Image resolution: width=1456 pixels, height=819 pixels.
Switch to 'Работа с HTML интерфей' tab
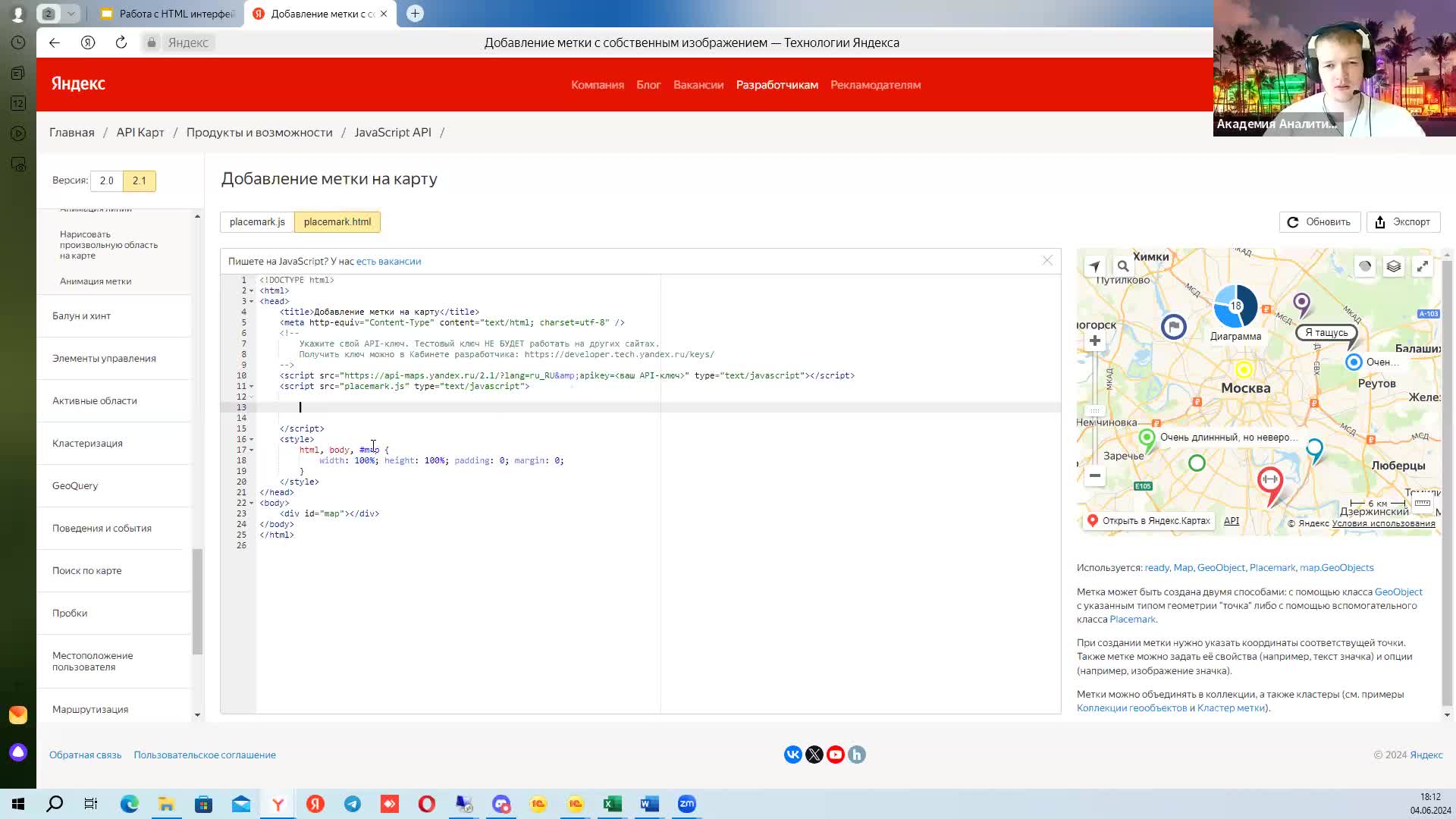(168, 14)
